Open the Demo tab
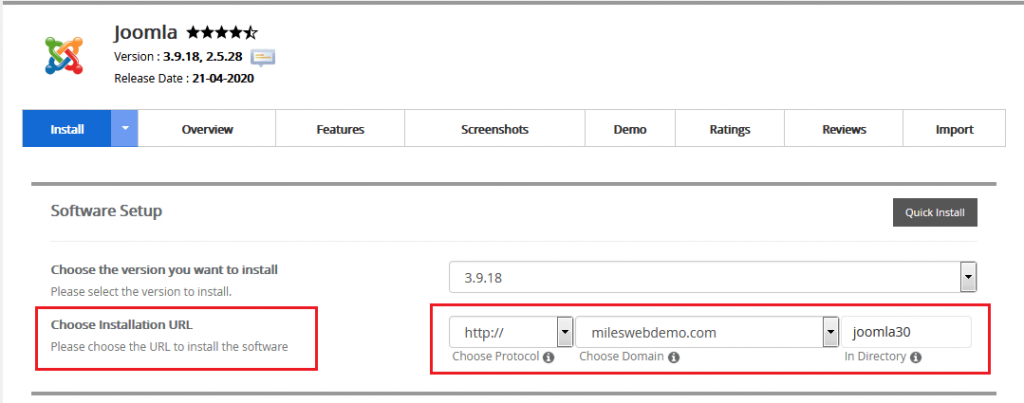The image size is (1024, 403). (630, 129)
